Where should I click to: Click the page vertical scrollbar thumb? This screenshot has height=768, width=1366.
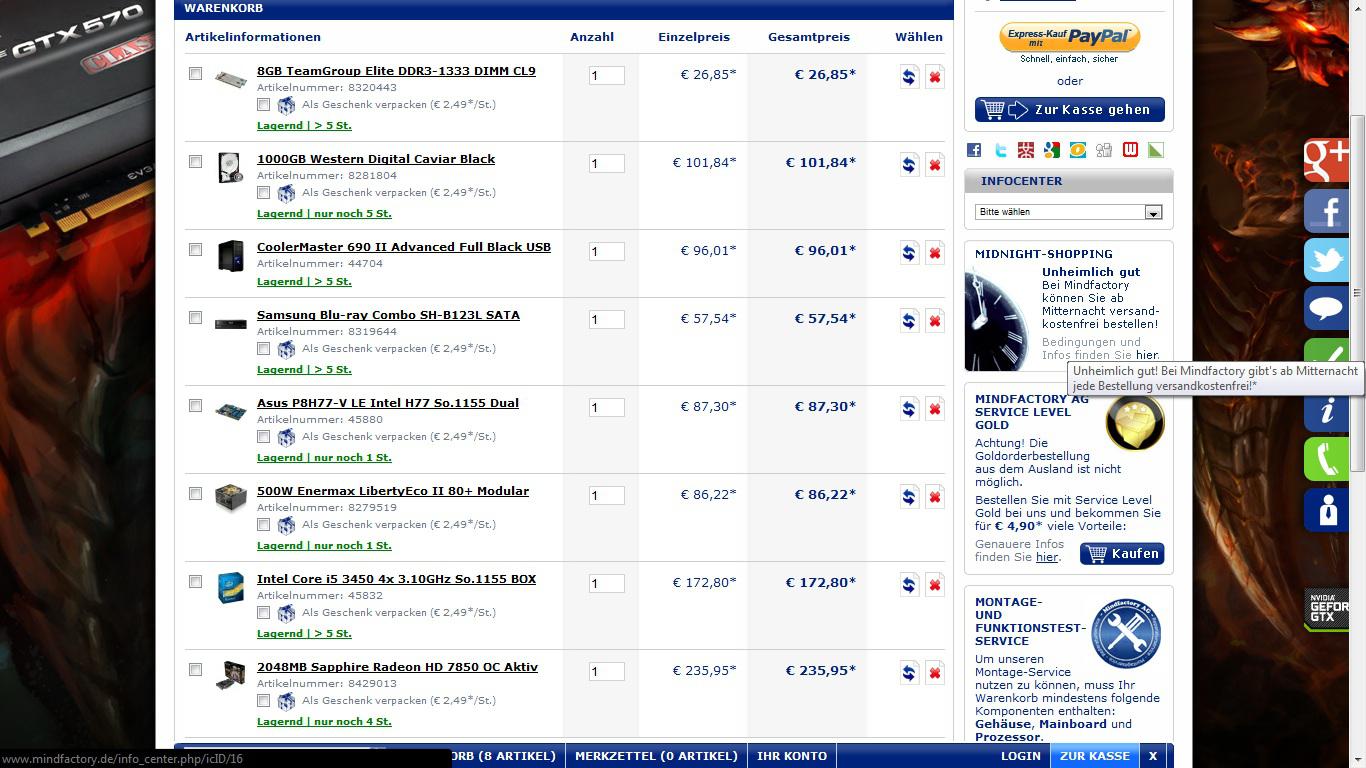tap(1357, 293)
